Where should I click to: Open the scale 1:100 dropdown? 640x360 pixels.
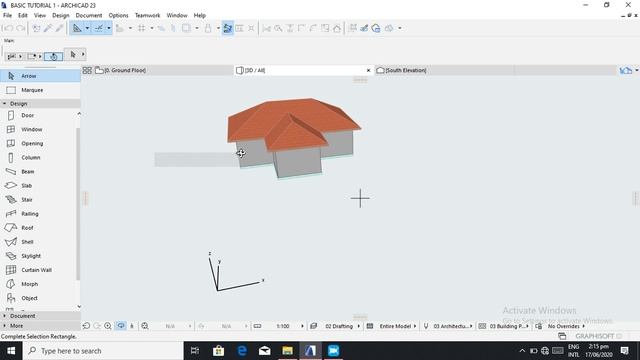(284, 326)
